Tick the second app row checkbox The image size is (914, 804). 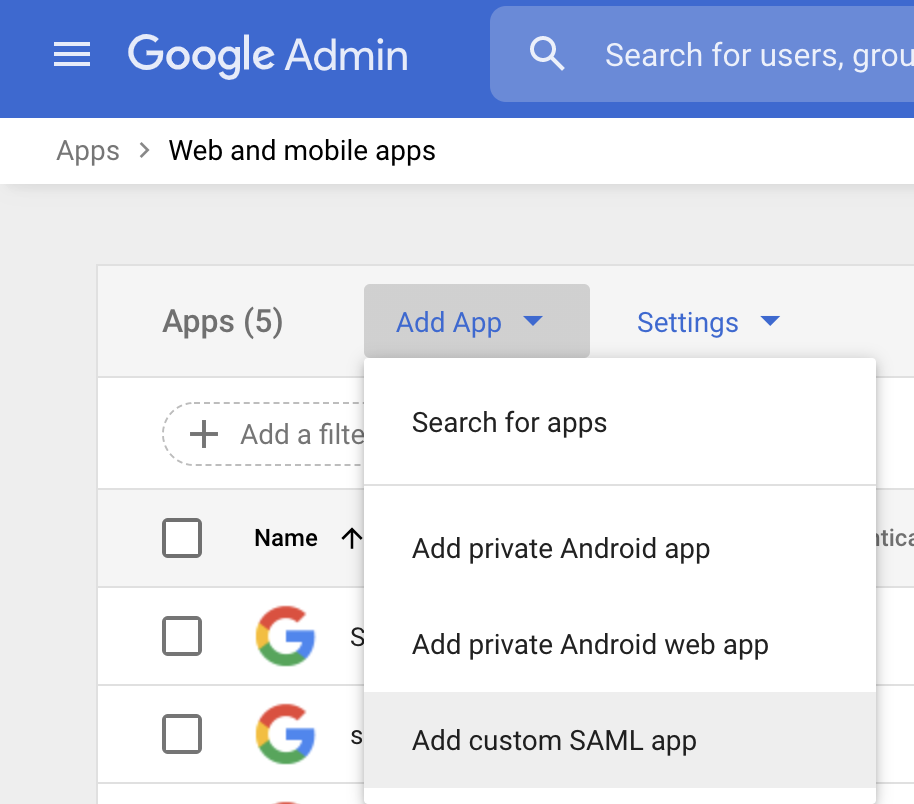pyautogui.click(x=182, y=733)
